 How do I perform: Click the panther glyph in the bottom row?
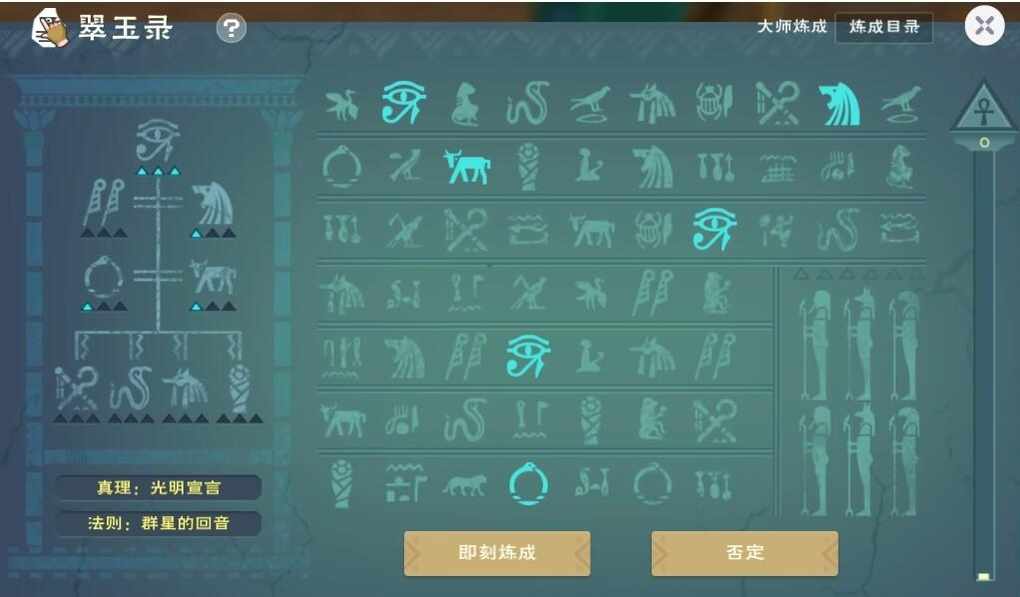pos(464,484)
